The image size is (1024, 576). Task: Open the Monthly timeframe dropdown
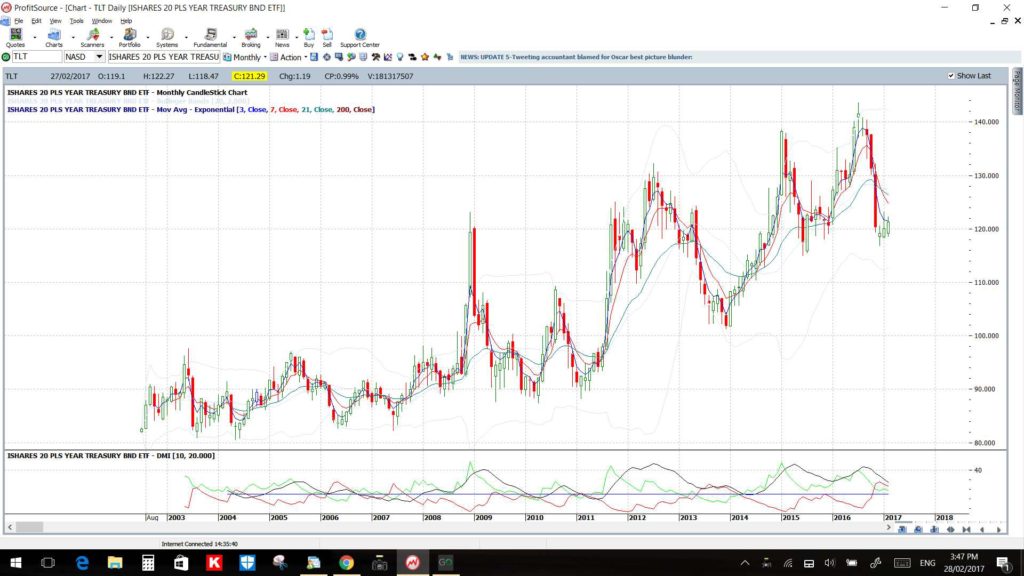(x=245, y=57)
